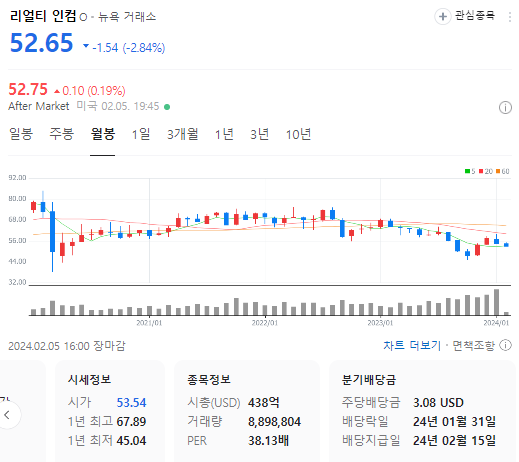Click the 시가 value 53.54
The image size is (519, 462).
pyautogui.click(x=131, y=403)
